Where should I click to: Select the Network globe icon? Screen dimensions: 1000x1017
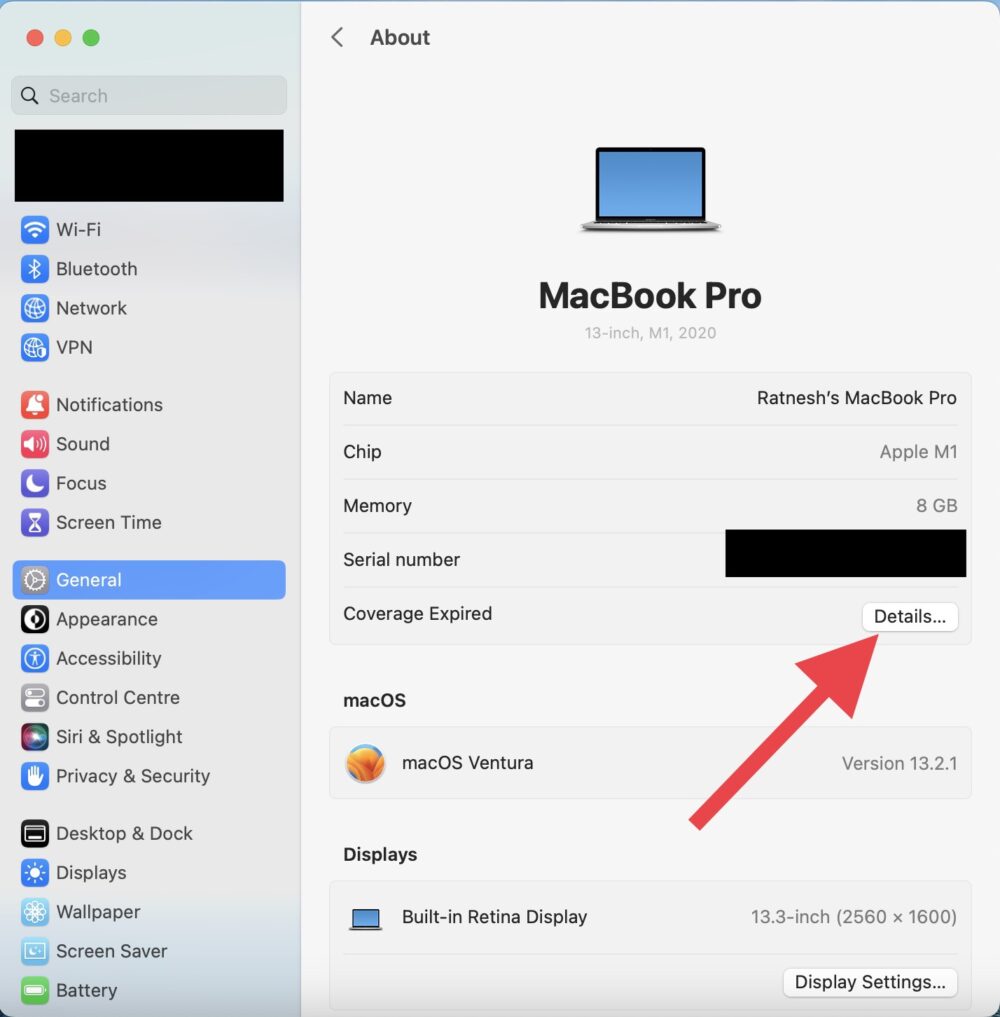(34, 308)
